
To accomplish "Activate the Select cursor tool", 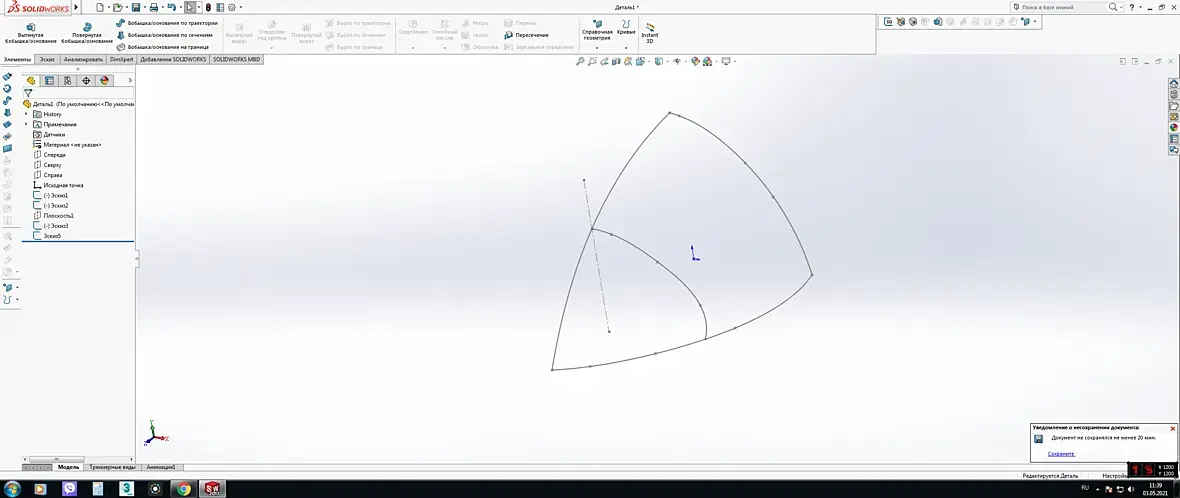I will (190, 8).
